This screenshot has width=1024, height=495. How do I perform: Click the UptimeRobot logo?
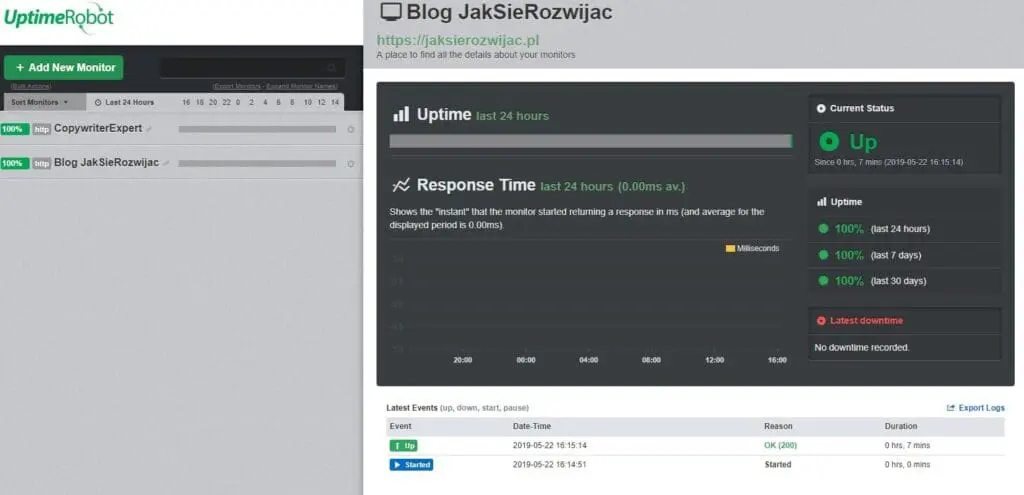coord(59,16)
